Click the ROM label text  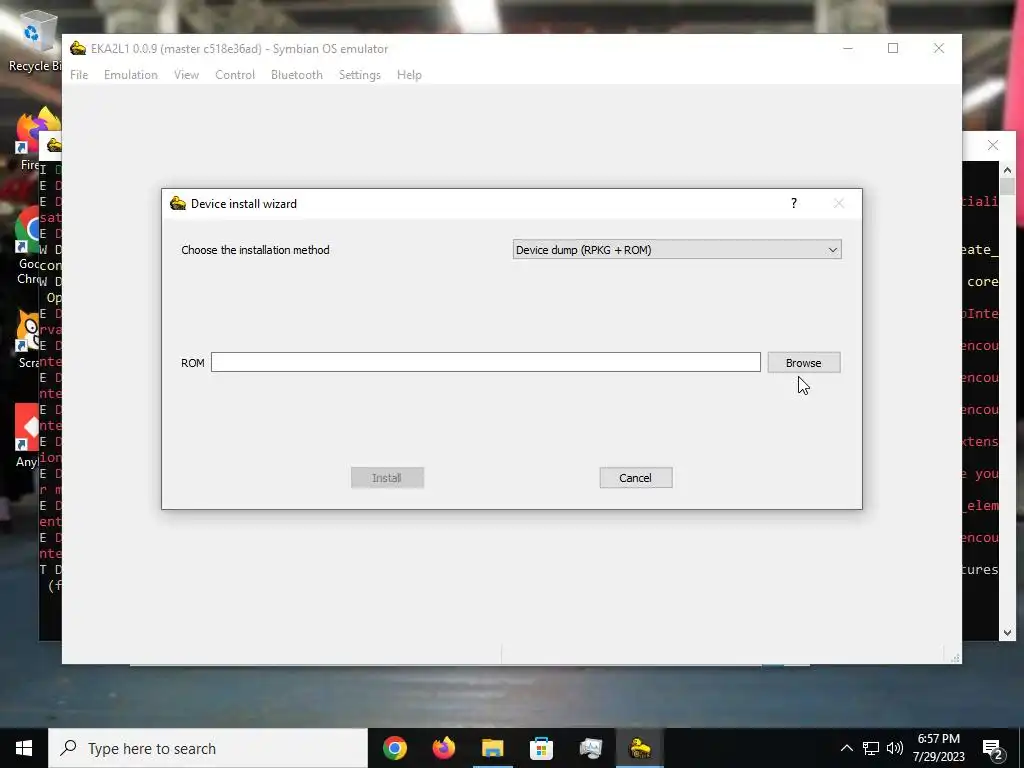(193, 363)
